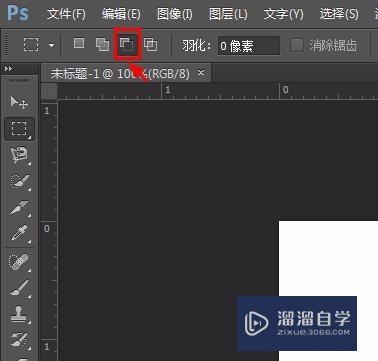378x361 pixels.
Task: Open the 文字(Y) menu
Action: point(283,14)
